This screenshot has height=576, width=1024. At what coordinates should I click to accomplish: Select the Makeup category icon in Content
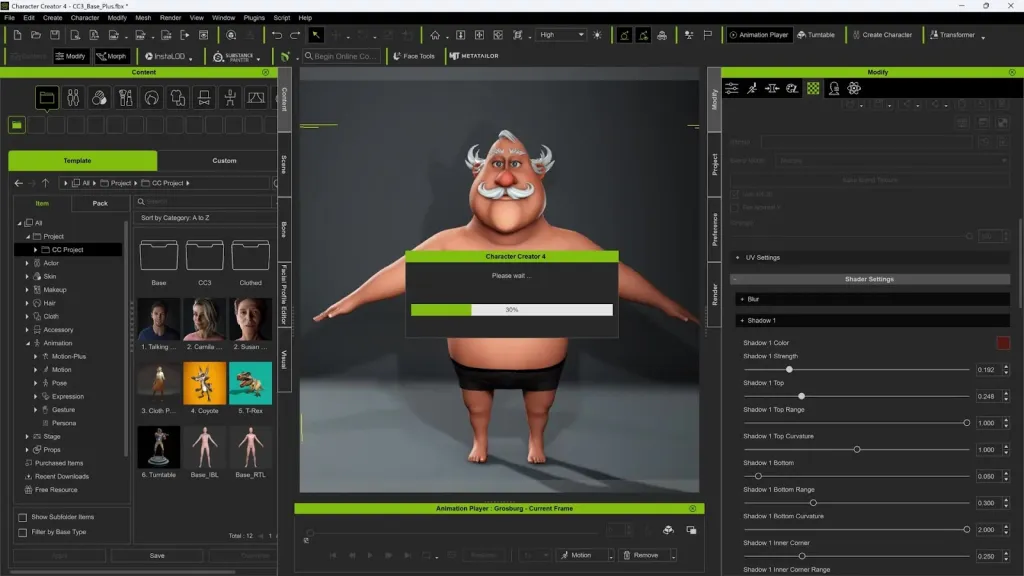pos(125,98)
